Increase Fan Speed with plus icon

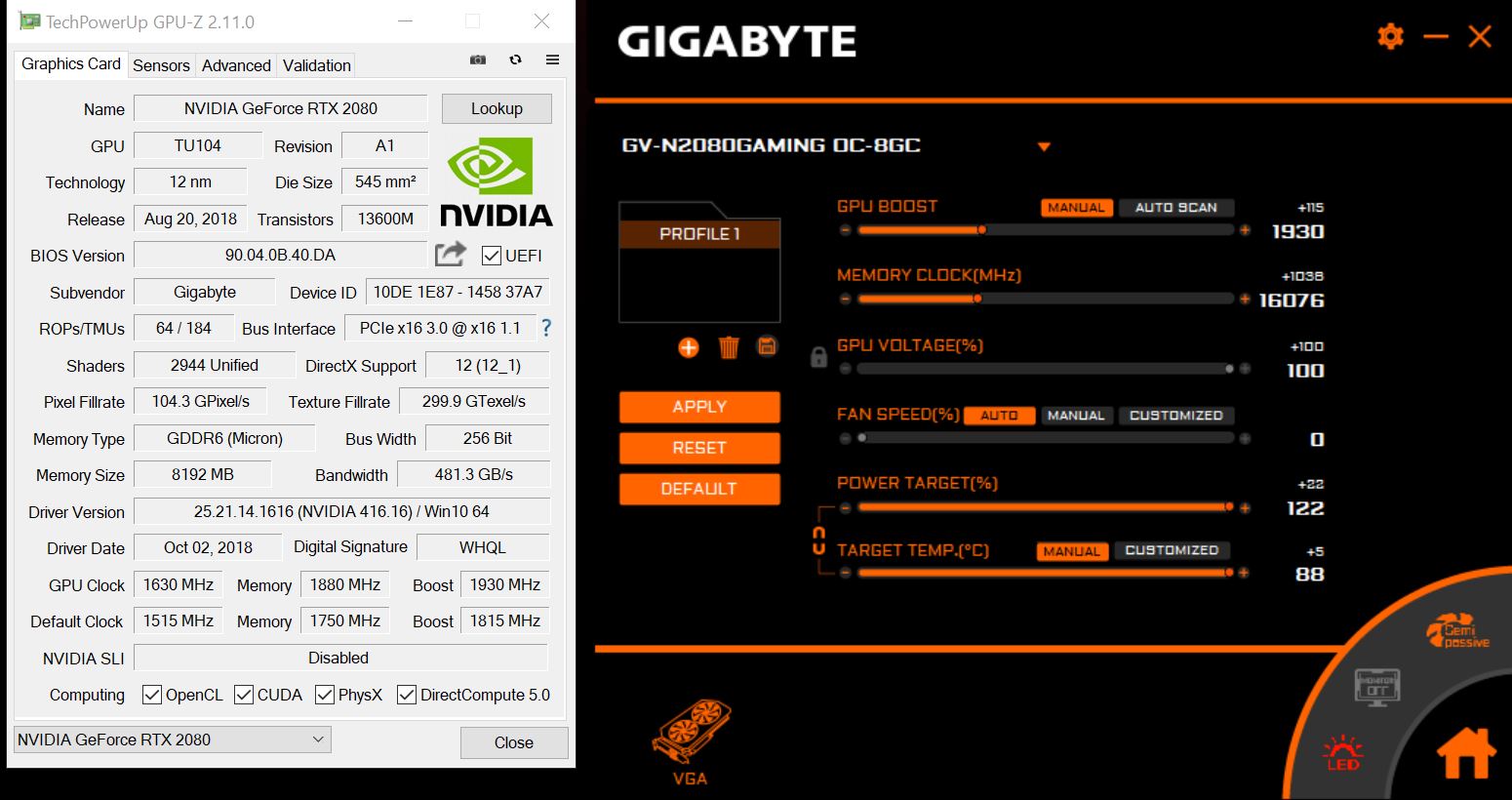click(x=1245, y=439)
